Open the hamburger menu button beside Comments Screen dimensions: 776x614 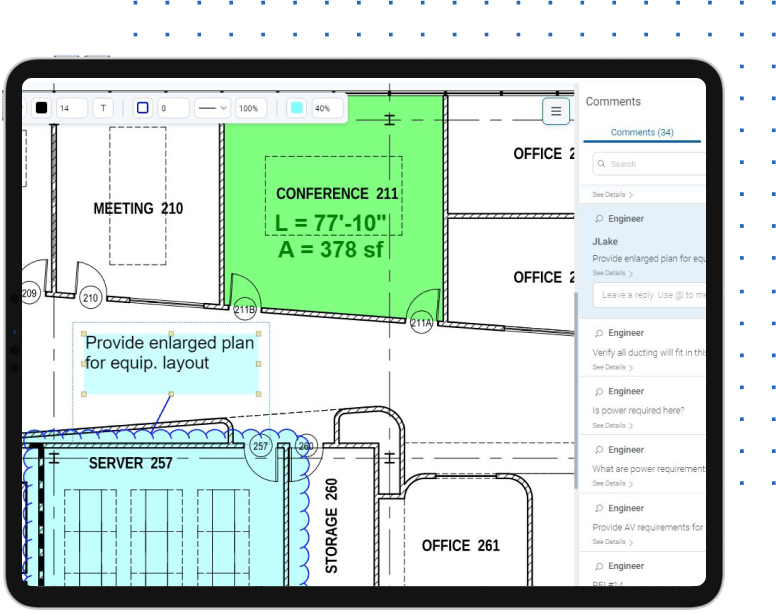point(556,111)
